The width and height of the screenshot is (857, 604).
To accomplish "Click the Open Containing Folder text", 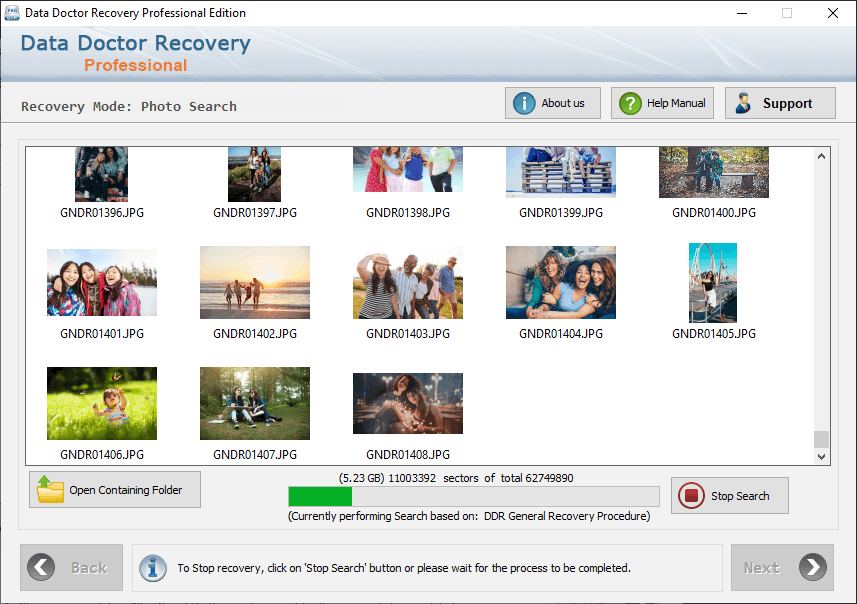I will (x=126, y=490).
